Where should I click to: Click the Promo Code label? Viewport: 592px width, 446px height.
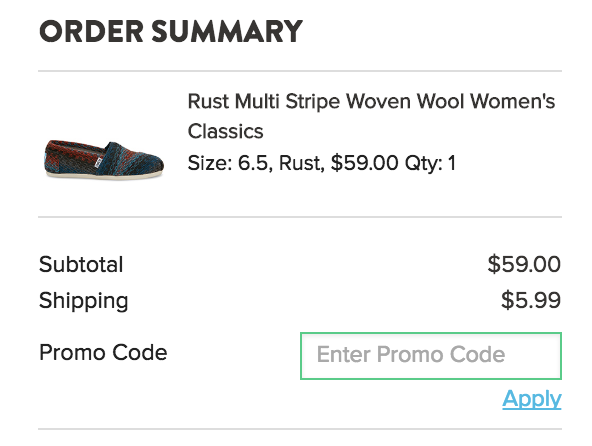click(x=103, y=352)
